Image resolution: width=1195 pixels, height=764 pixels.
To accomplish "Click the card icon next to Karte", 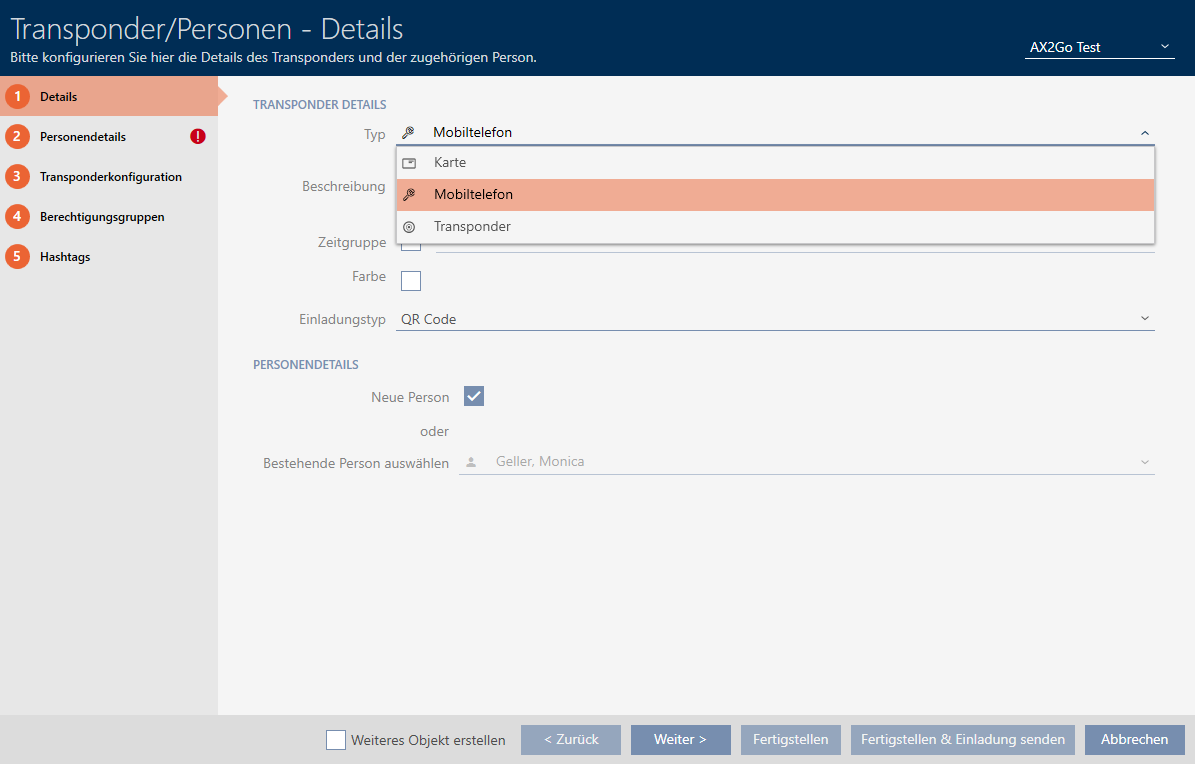I will pyautogui.click(x=409, y=163).
